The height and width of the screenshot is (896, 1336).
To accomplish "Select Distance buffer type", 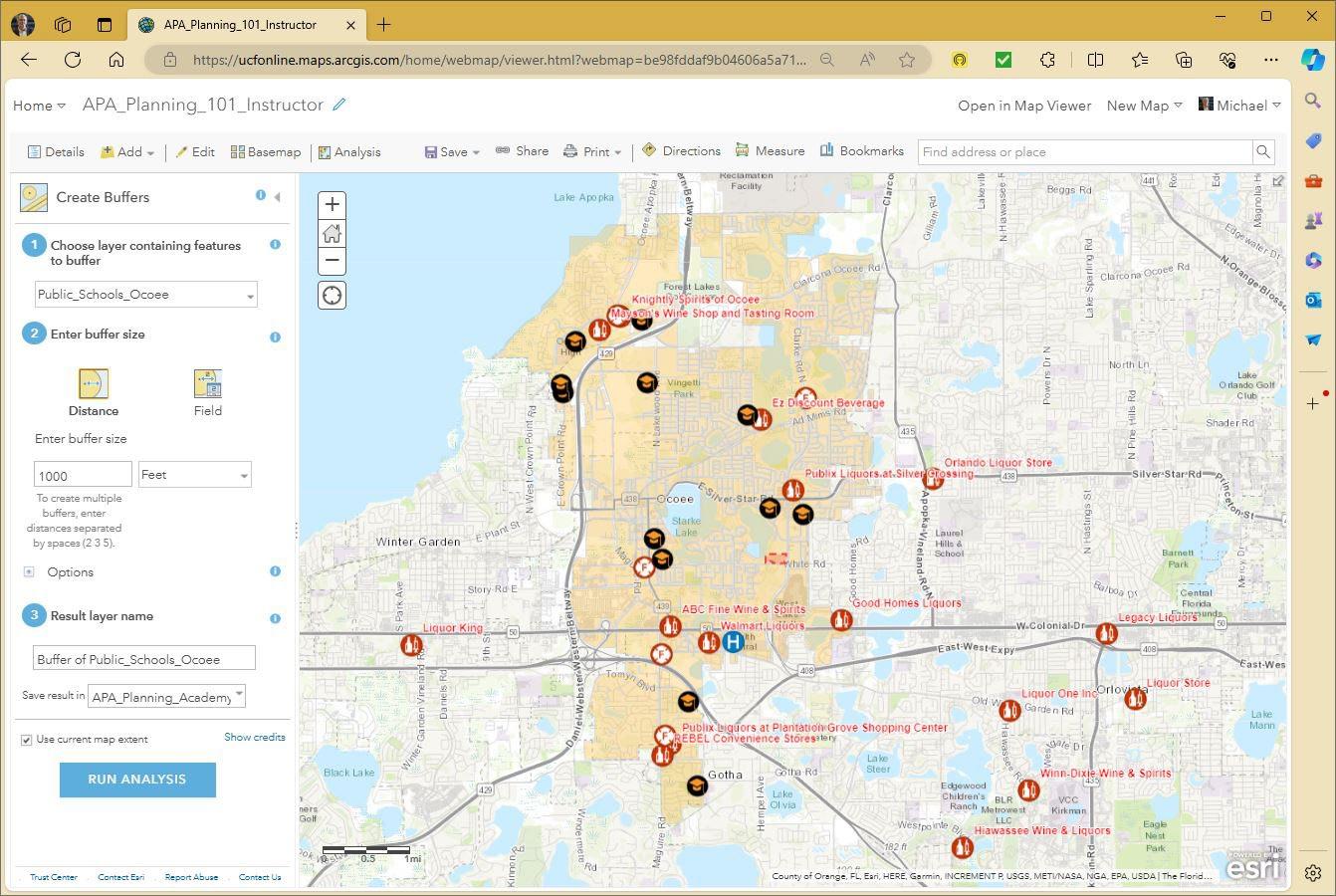I will tap(93, 393).
